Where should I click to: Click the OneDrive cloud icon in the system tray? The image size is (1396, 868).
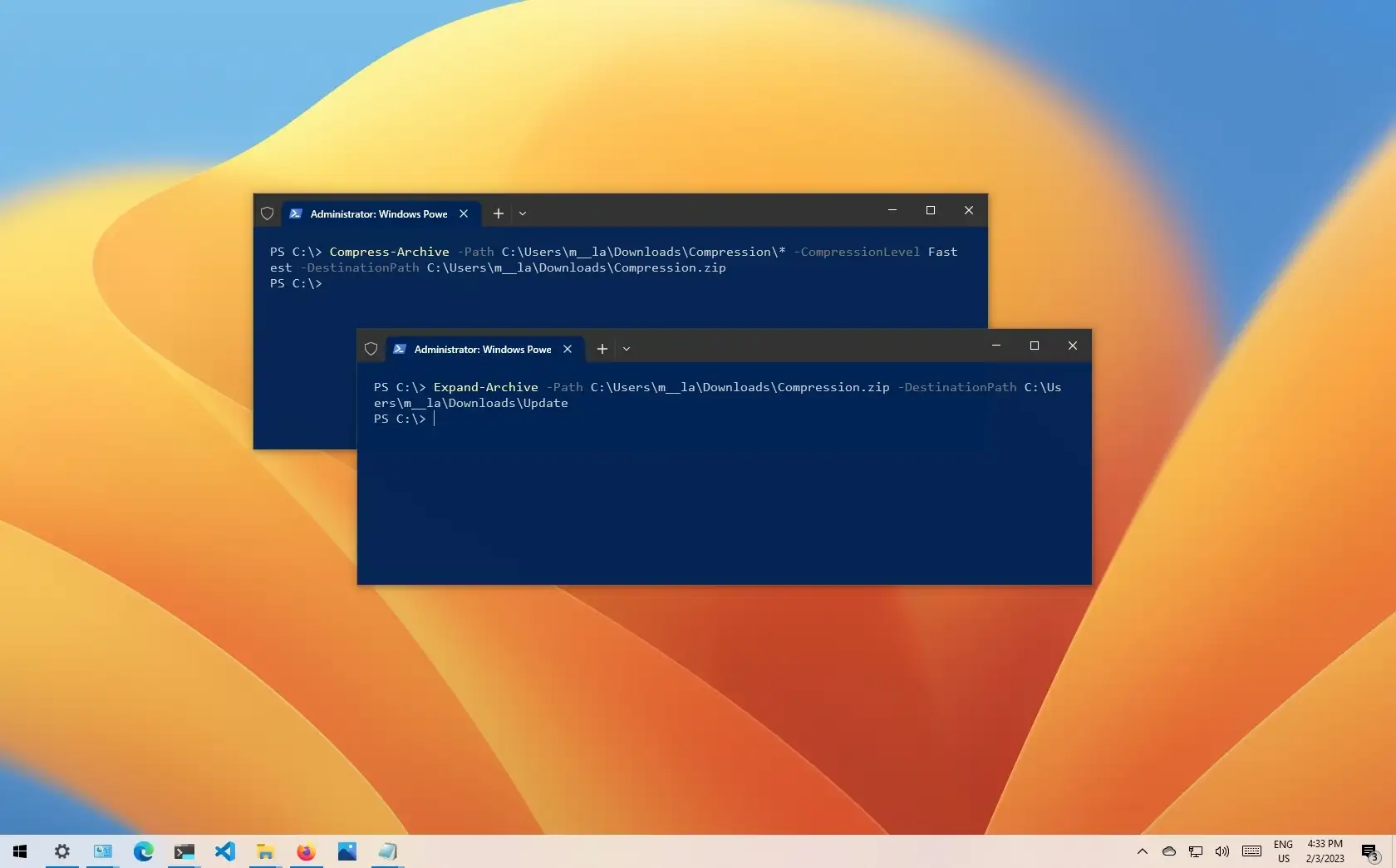point(1168,852)
